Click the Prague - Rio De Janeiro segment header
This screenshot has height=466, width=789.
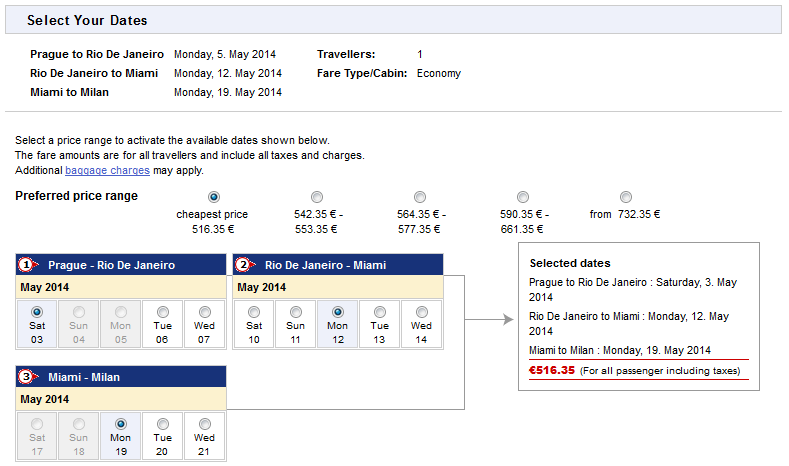(x=121, y=265)
